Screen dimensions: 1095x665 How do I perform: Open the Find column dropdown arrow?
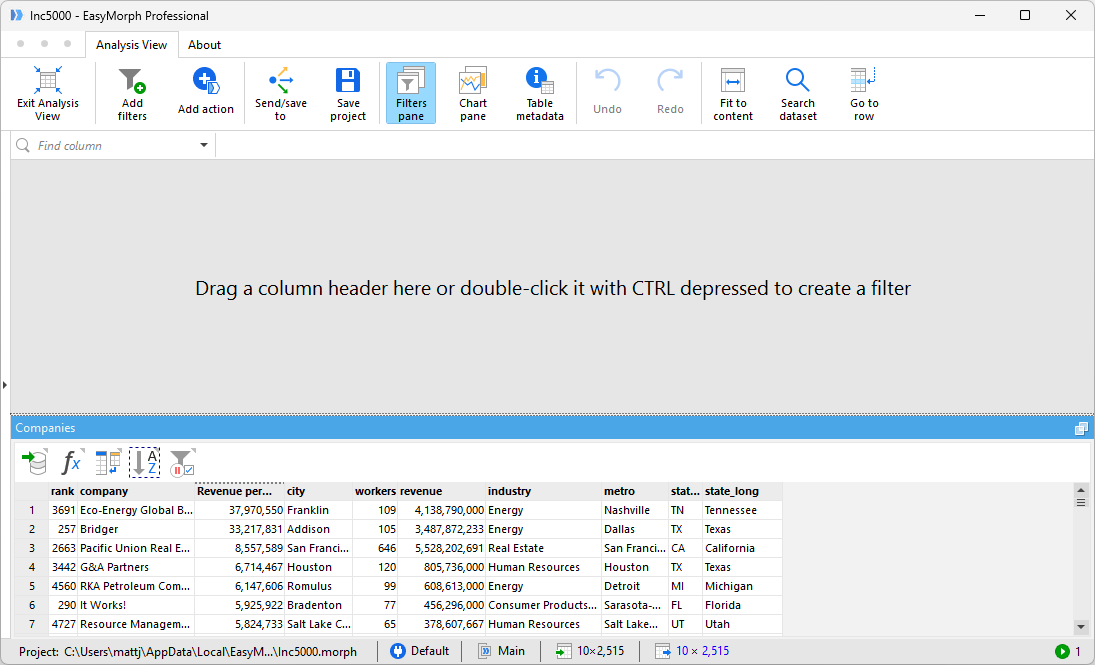click(x=204, y=145)
